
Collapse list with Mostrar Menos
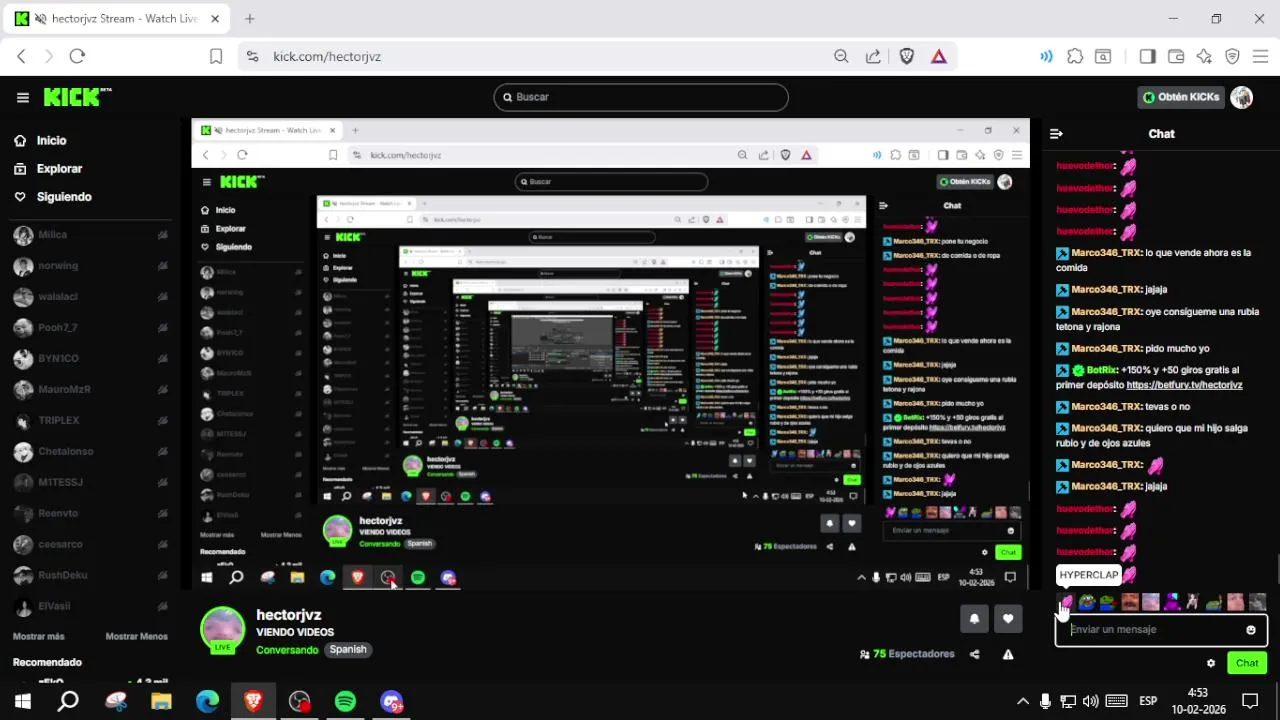(x=137, y=637)
